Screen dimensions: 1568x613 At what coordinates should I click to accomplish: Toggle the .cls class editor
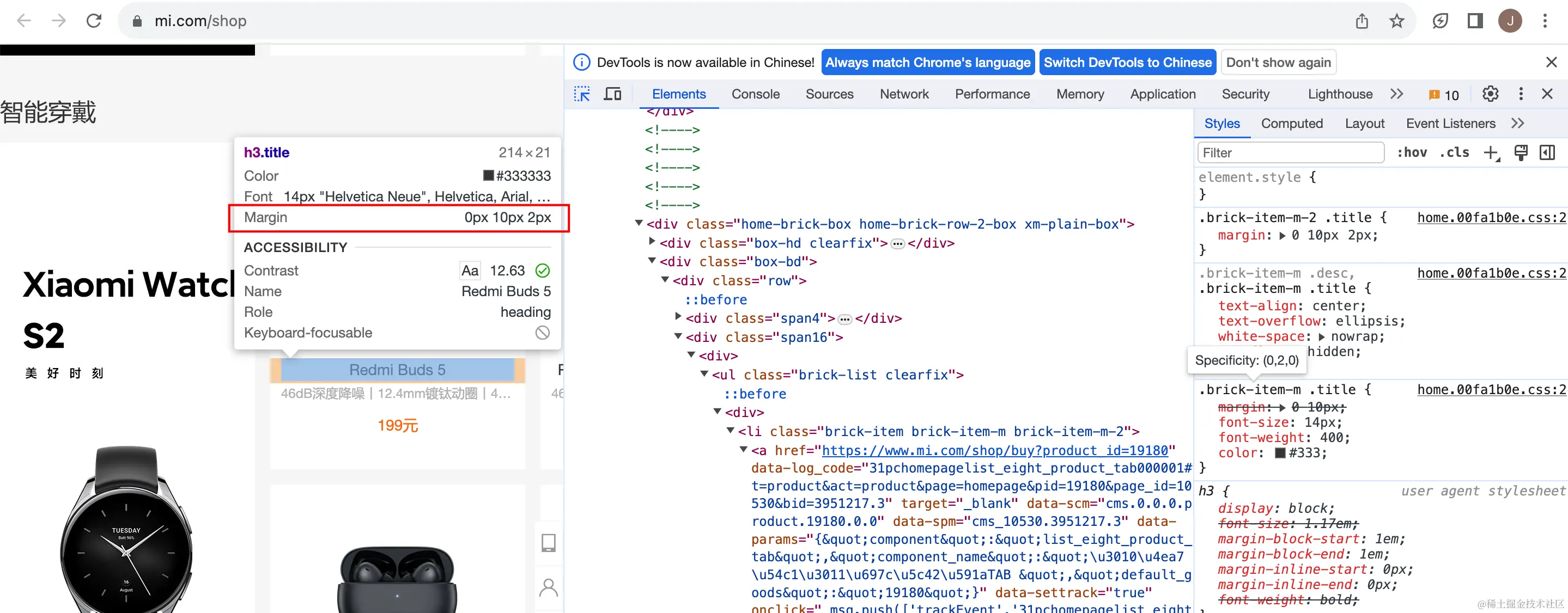coord(1454,152)
